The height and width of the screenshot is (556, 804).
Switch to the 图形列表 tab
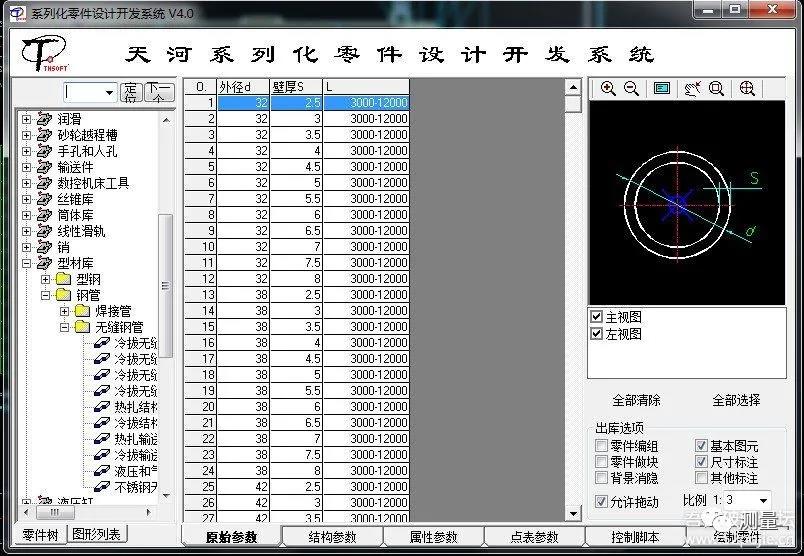tap(97, 534)
